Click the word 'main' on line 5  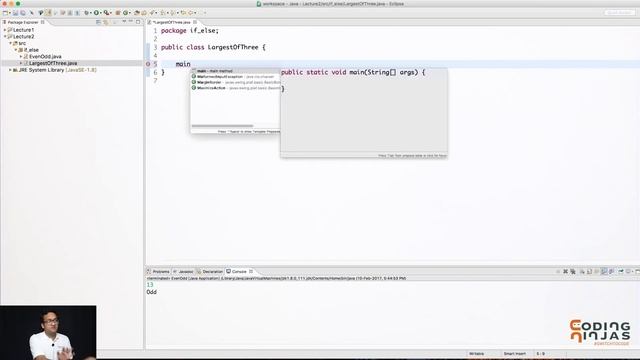(183, 64)
